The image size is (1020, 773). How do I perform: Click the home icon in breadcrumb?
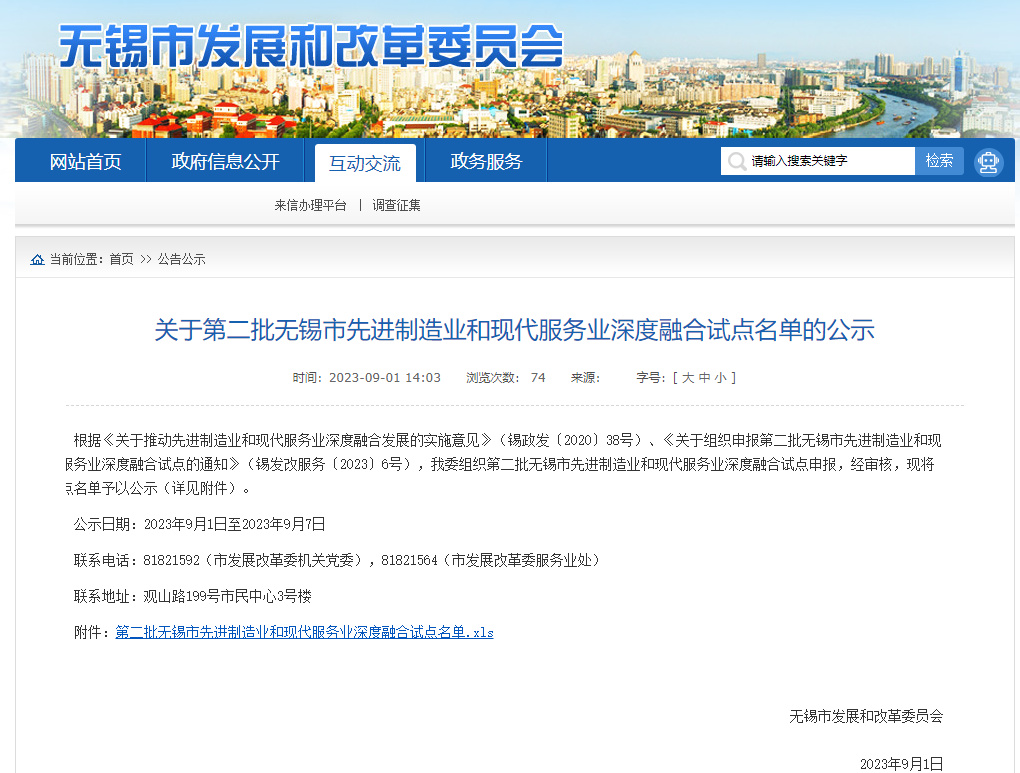pyautogui.click(x=37, y=259)
